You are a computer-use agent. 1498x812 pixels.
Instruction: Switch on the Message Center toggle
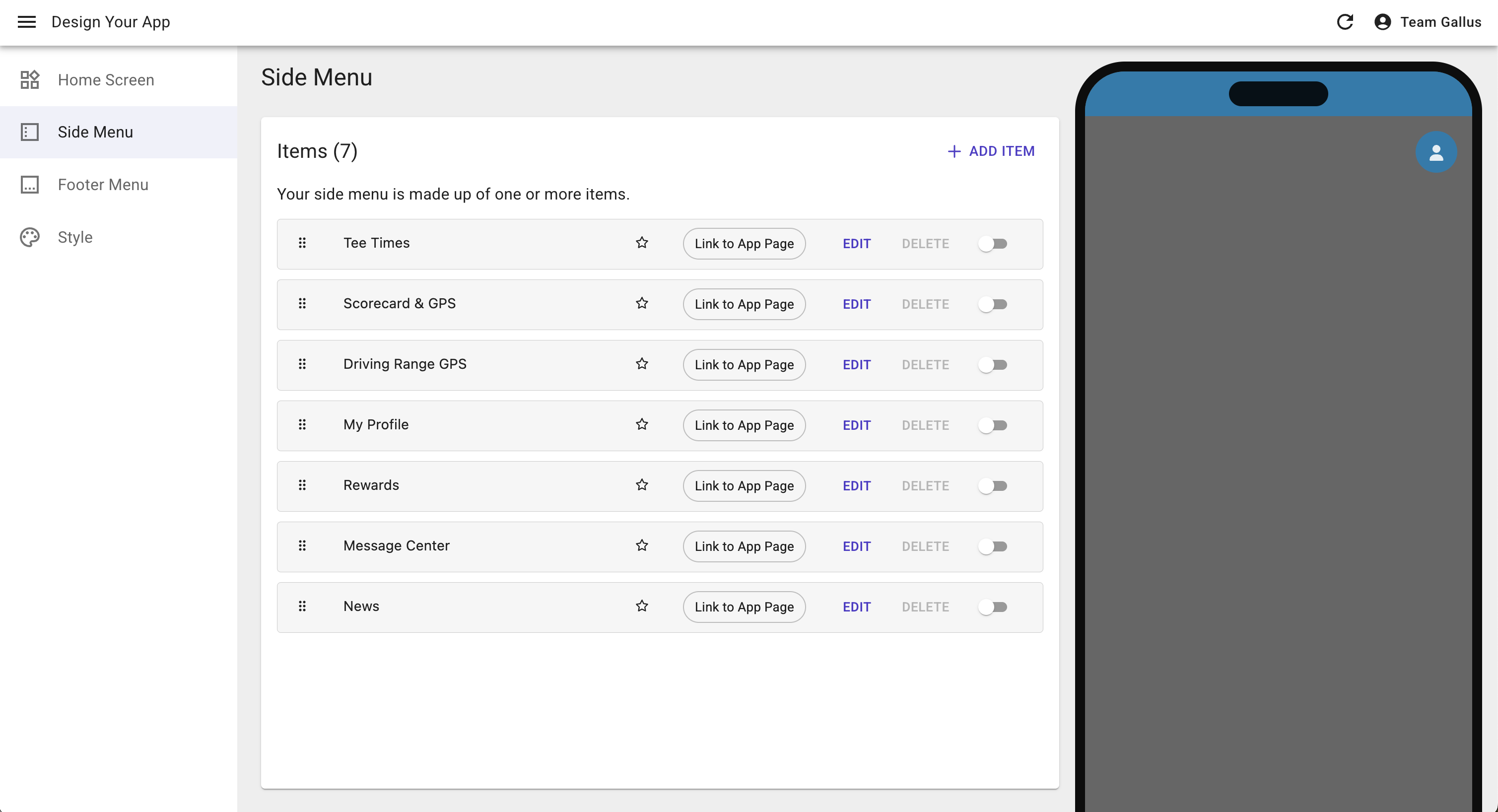(993, 546)
